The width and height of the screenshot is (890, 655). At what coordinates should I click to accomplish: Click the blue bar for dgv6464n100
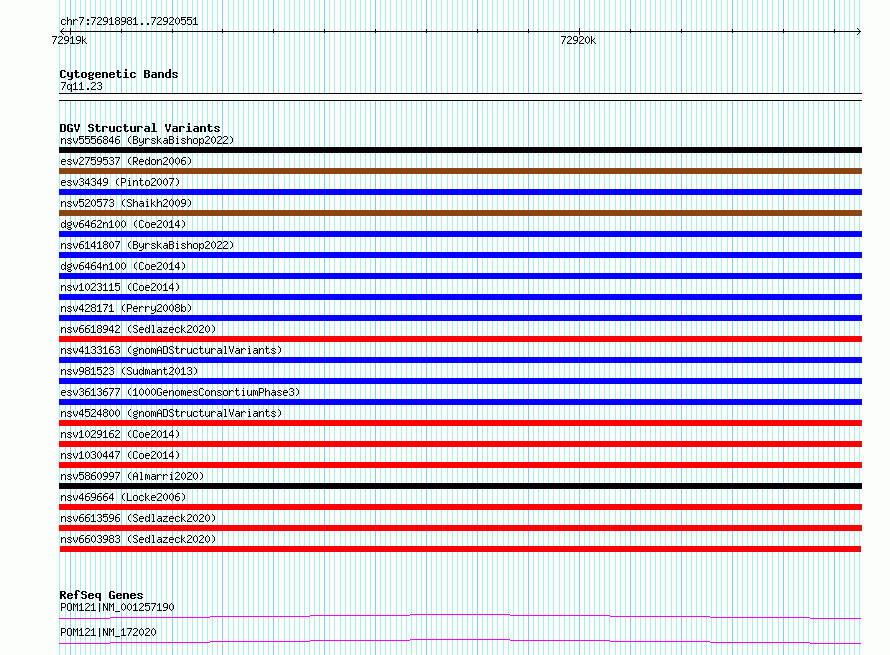tap(460, 276)
